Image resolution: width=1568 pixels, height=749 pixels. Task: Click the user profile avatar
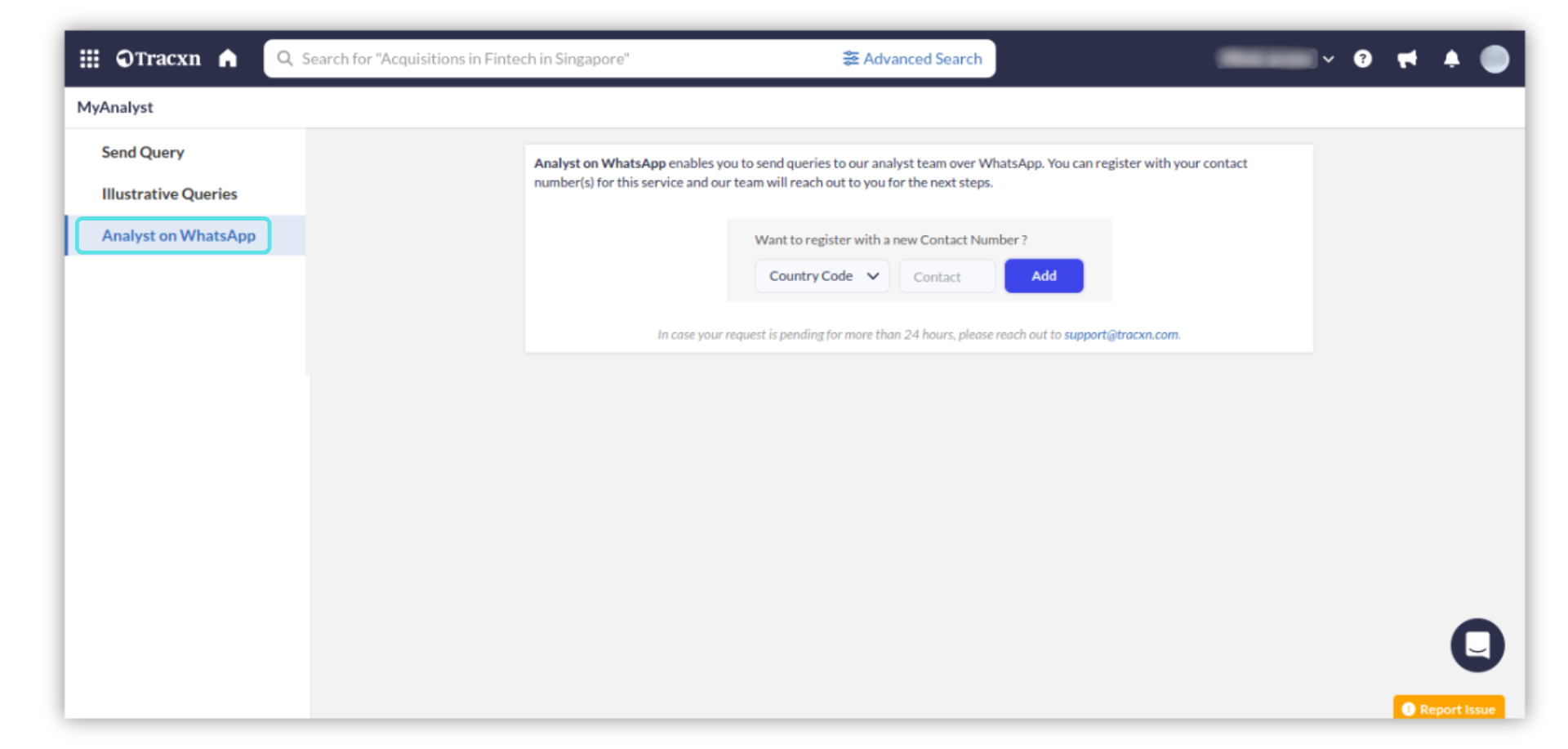point(1494,59)
